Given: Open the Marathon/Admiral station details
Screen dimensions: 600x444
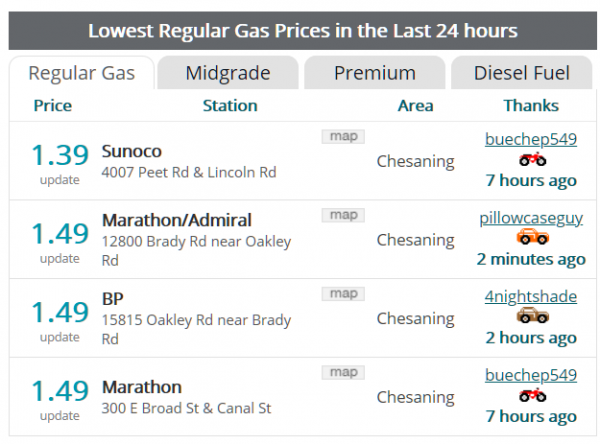Looking at the screenshot, I should (176, 220).
